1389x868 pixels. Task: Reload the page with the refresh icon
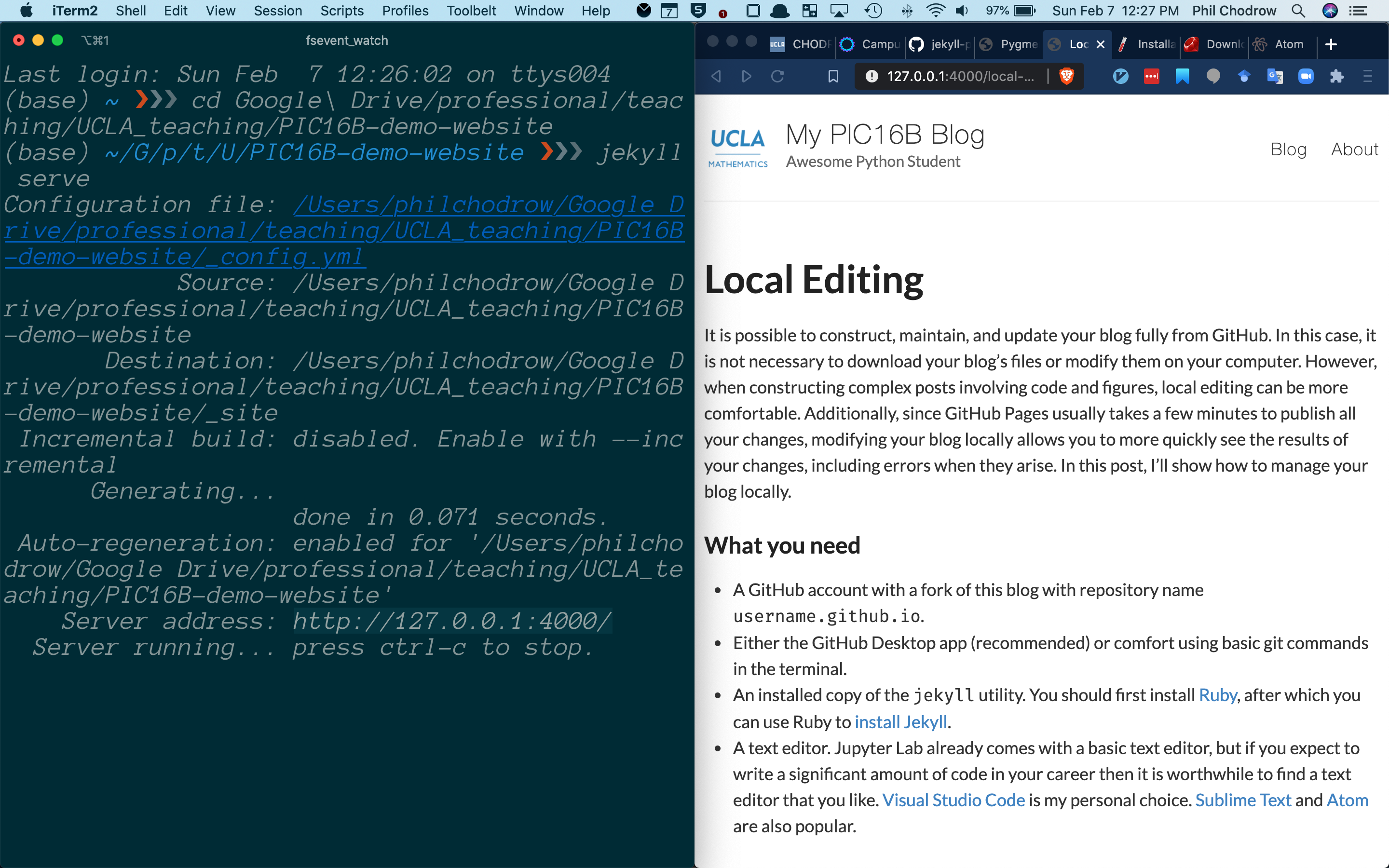(x=778, y=76)
